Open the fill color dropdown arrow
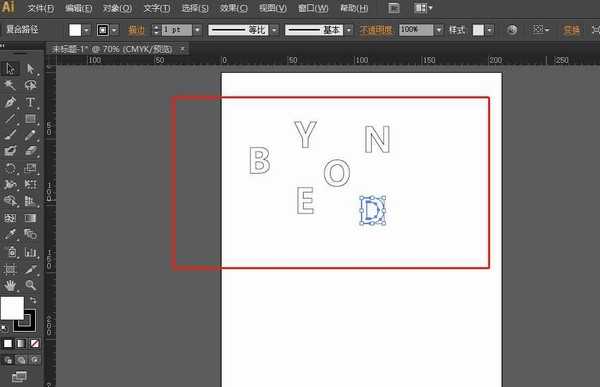 coord(86,30)
